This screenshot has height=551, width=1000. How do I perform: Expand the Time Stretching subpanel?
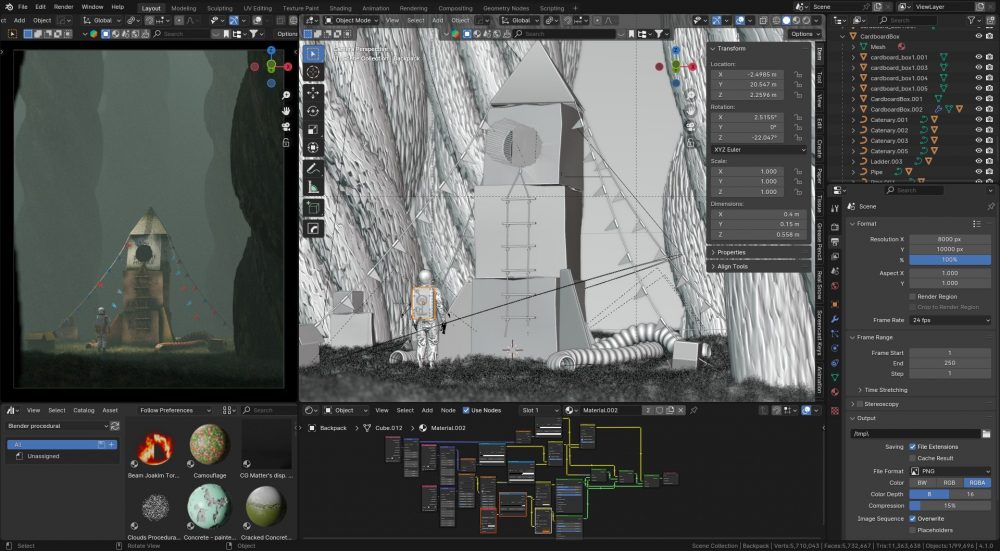(885, 390)
